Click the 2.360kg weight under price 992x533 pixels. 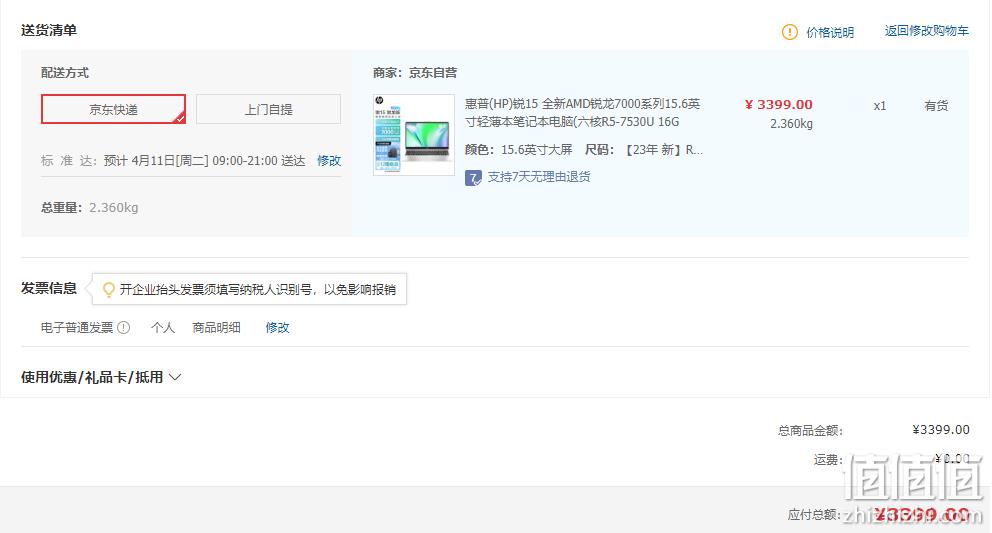[791, 123]
